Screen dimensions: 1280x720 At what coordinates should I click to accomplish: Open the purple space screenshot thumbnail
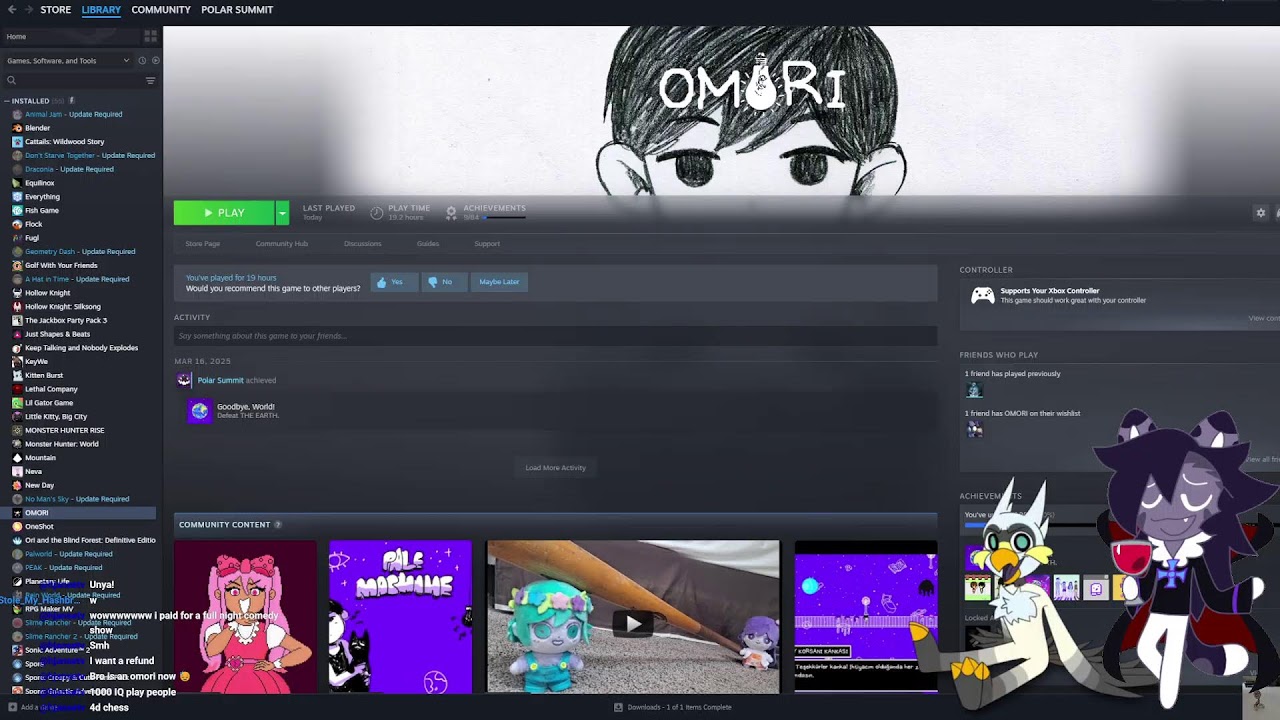866,616
